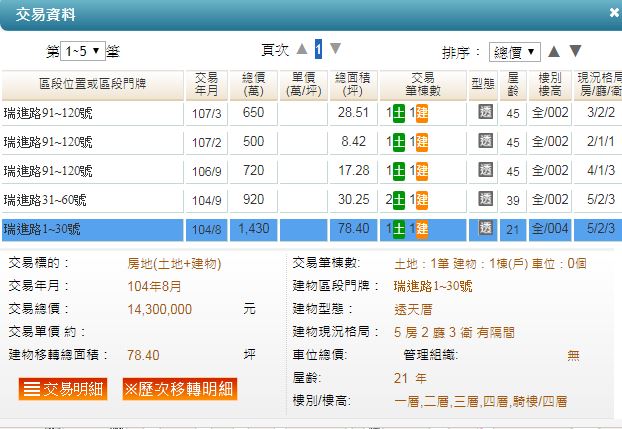Click green 土 icon in 107/2 row
The height and width of the screenshot is (429, 622).
coord(399,142)
